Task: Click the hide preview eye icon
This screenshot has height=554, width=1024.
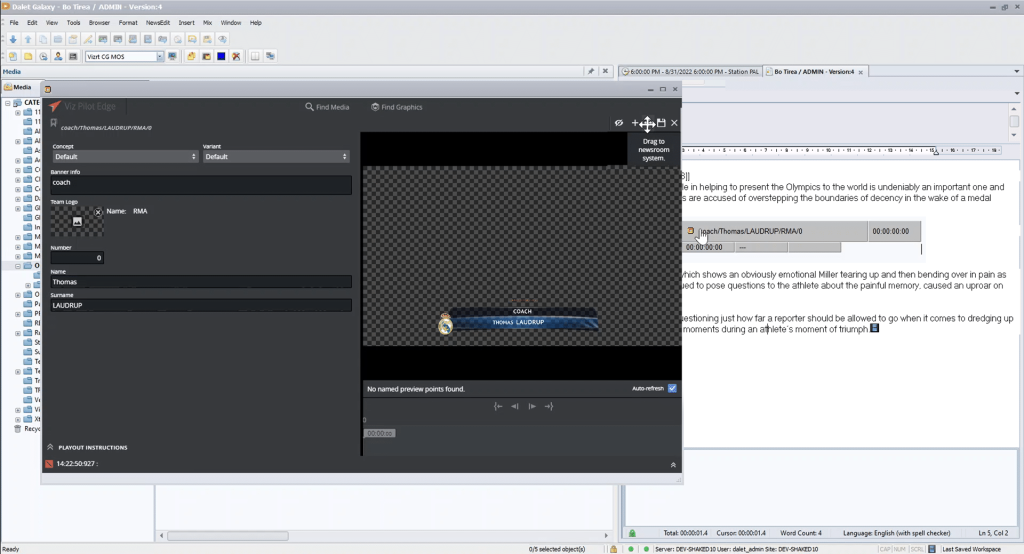Action: [x=619, y=123]
